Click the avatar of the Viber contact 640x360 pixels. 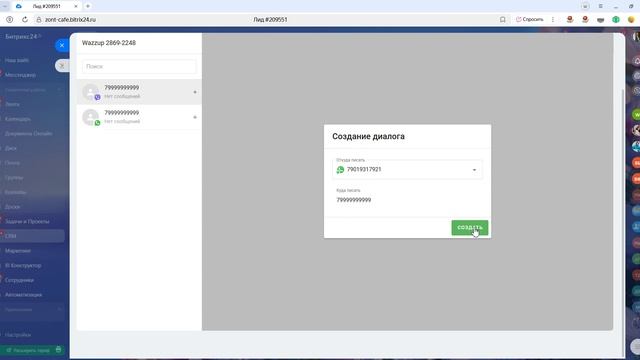coord(90,92)
